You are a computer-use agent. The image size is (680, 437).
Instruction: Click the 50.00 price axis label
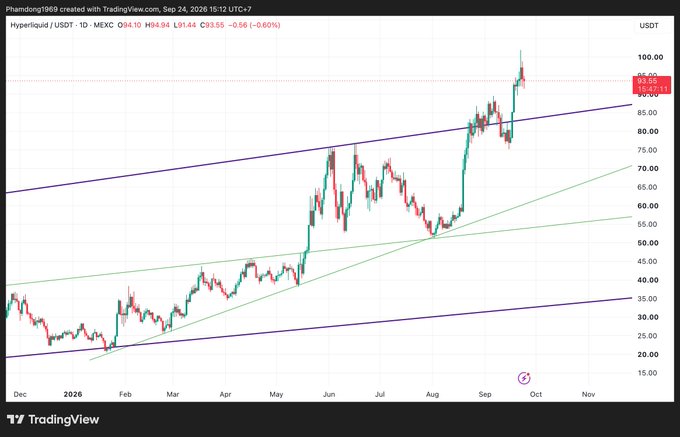(648, 243)
